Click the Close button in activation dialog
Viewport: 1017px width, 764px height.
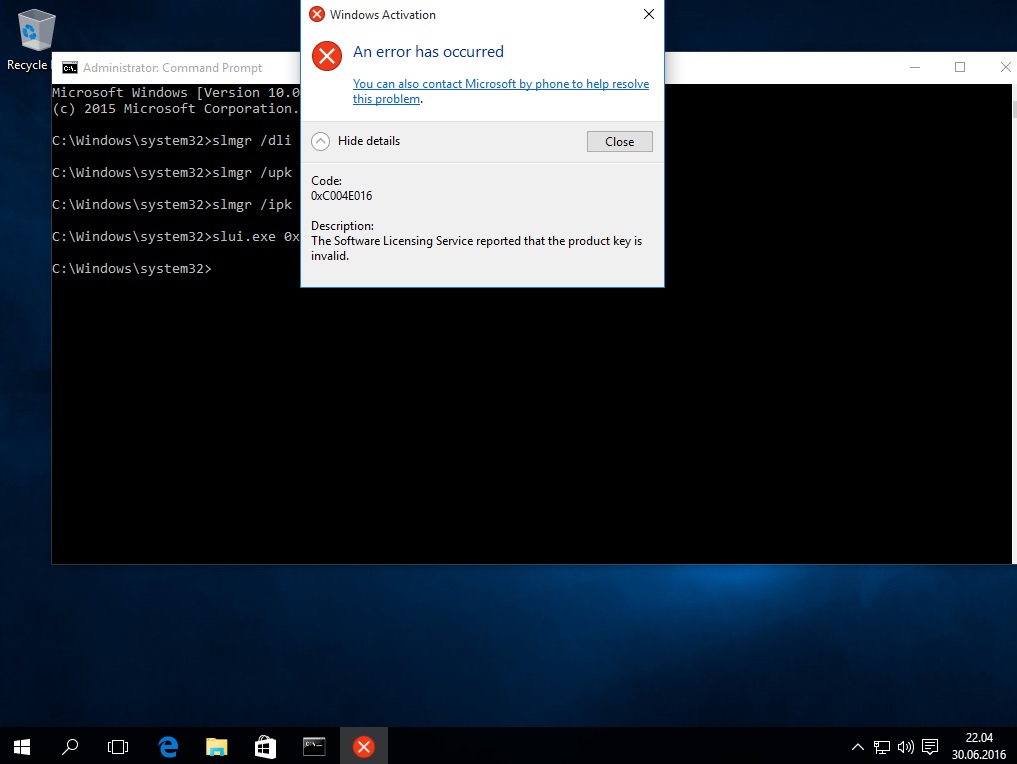pos(619,141)
